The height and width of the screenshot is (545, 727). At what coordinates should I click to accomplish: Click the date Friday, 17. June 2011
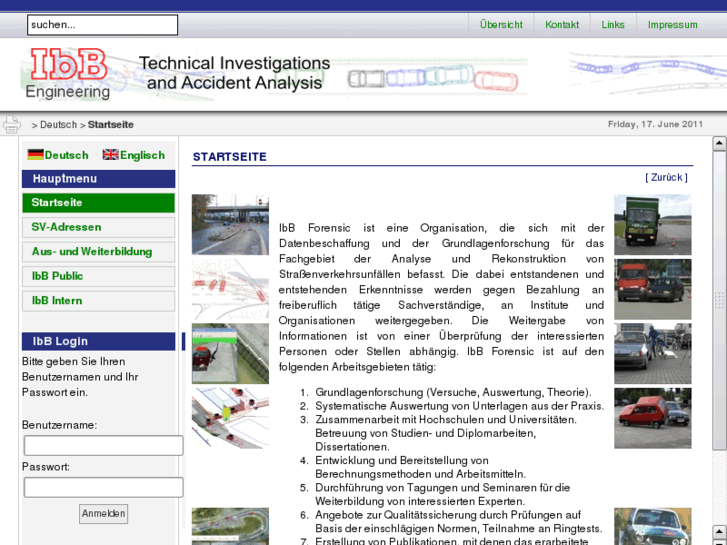(x=655, y=124)
